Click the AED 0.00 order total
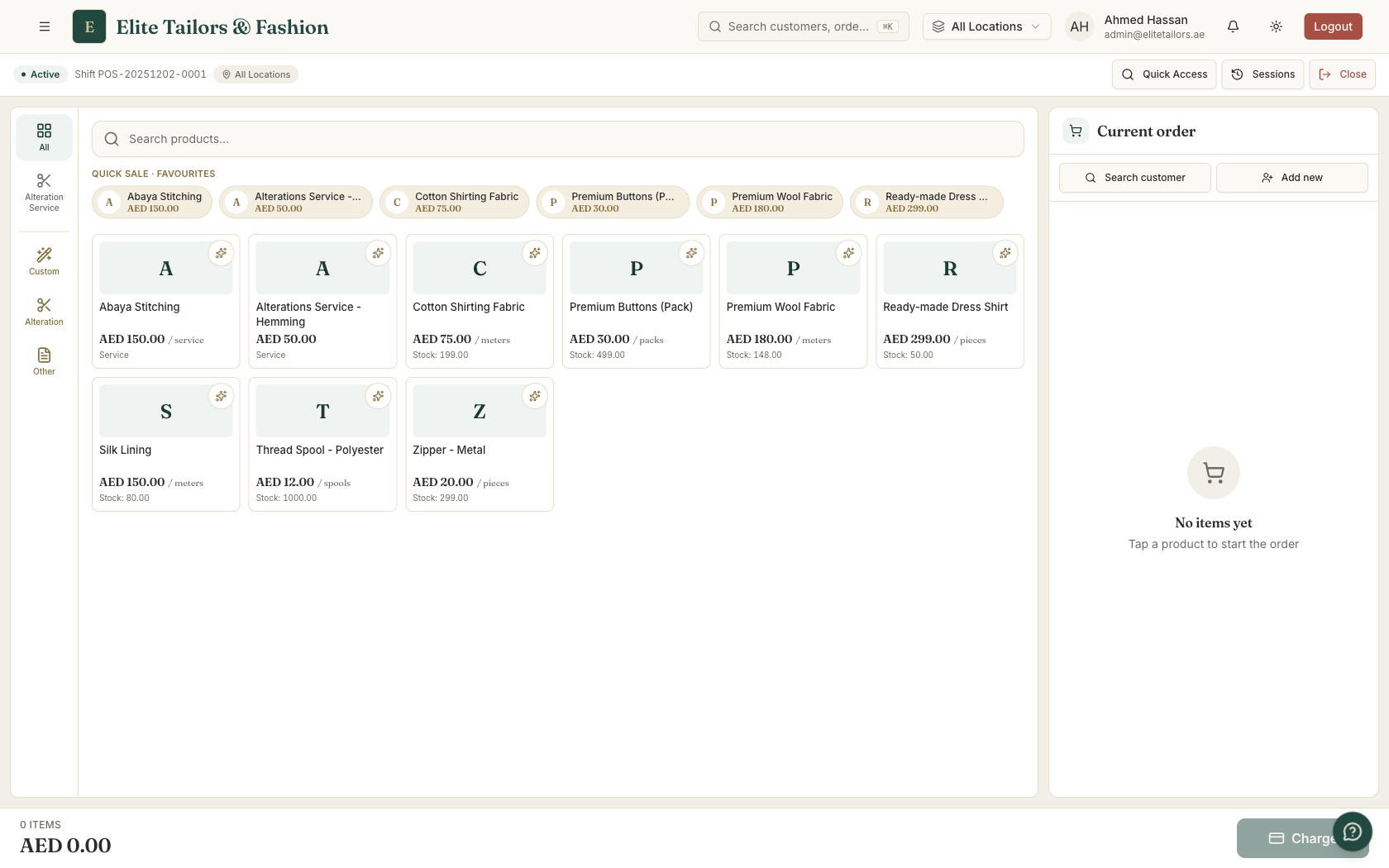This screenshot has width=1389, height=868. 65,846
